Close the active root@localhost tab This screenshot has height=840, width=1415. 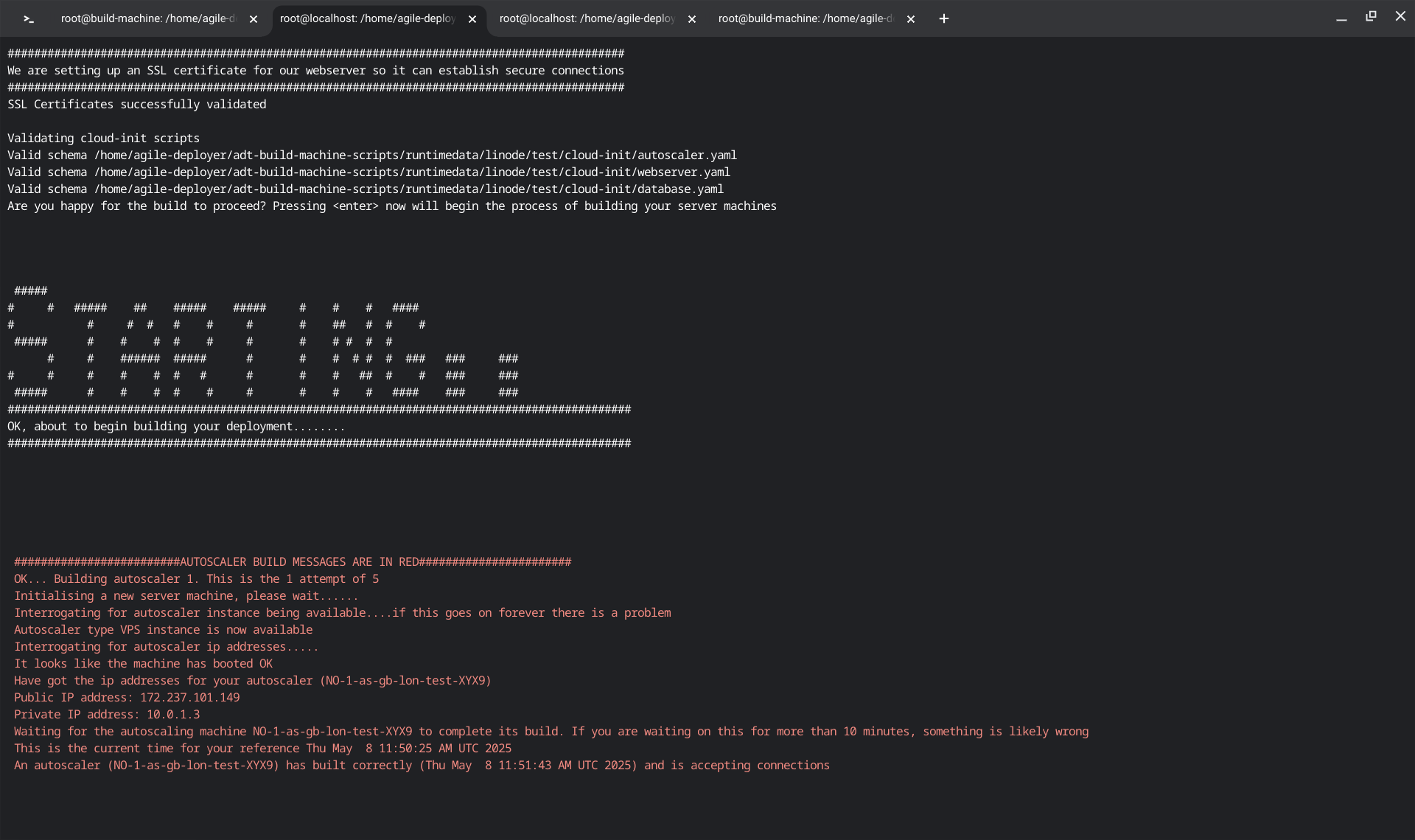click(472, 20)
